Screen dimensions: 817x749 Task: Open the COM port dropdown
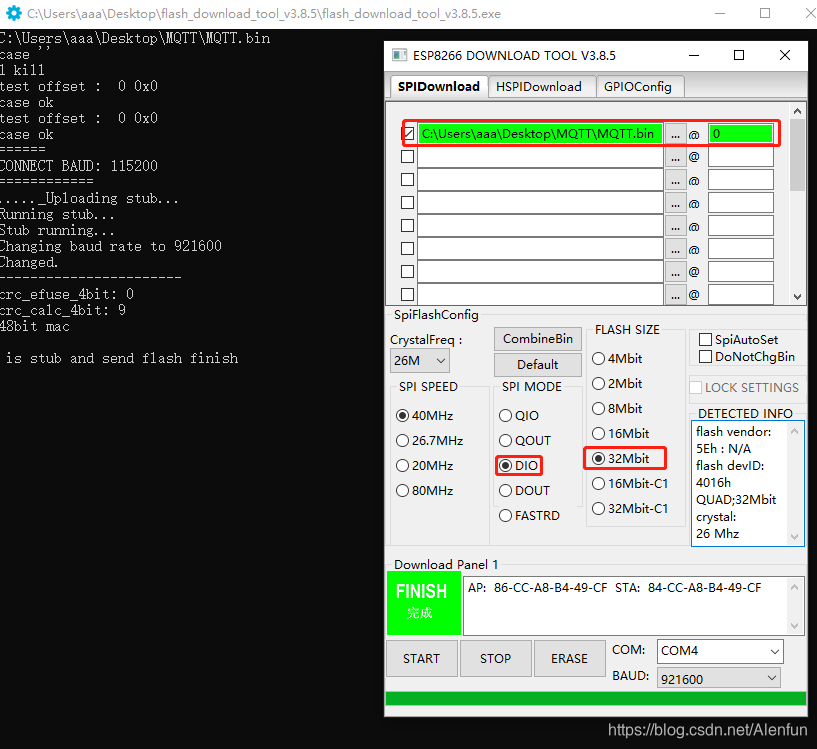720,651
